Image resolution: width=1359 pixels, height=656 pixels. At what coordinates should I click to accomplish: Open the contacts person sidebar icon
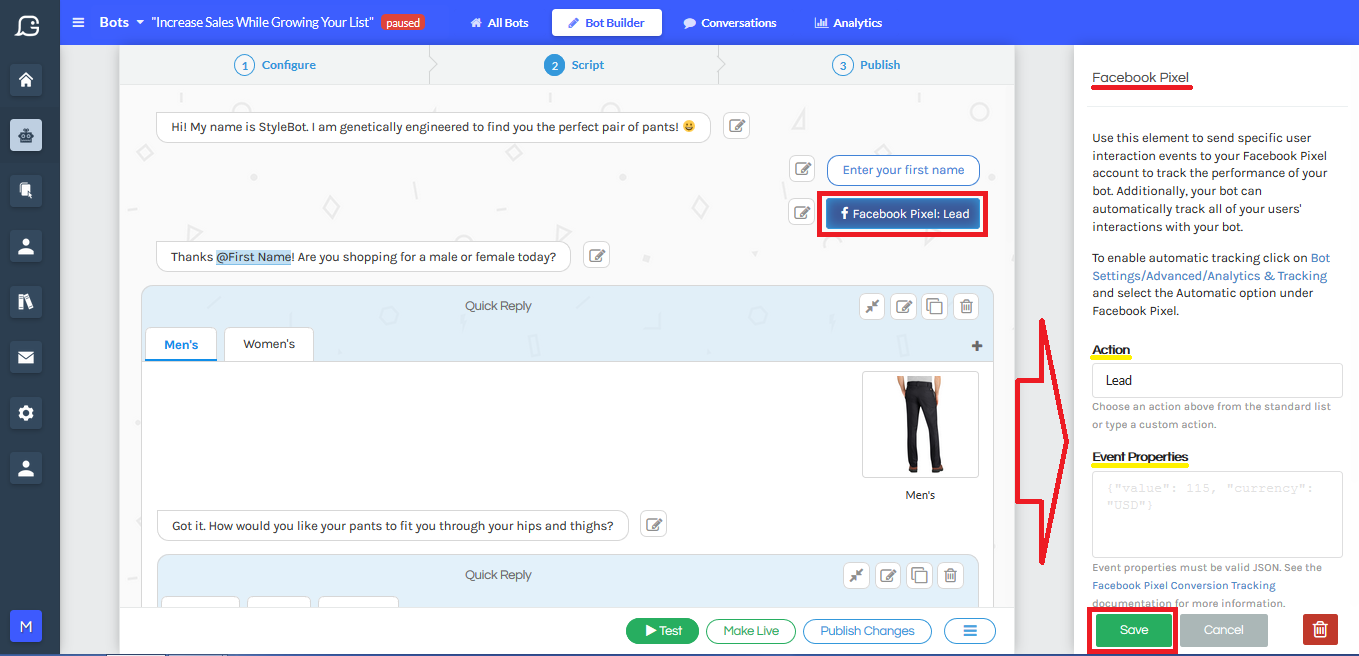[x=26, y=247]
